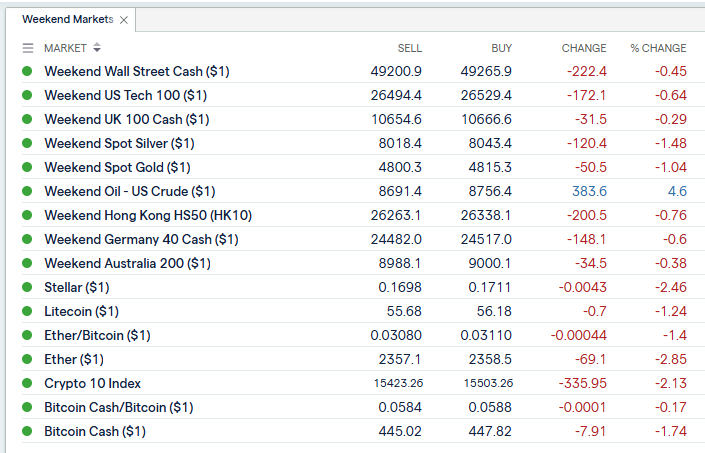Open Weekend Oil - US Crude ($1) market
705x453 pixels.
(129, 191)
